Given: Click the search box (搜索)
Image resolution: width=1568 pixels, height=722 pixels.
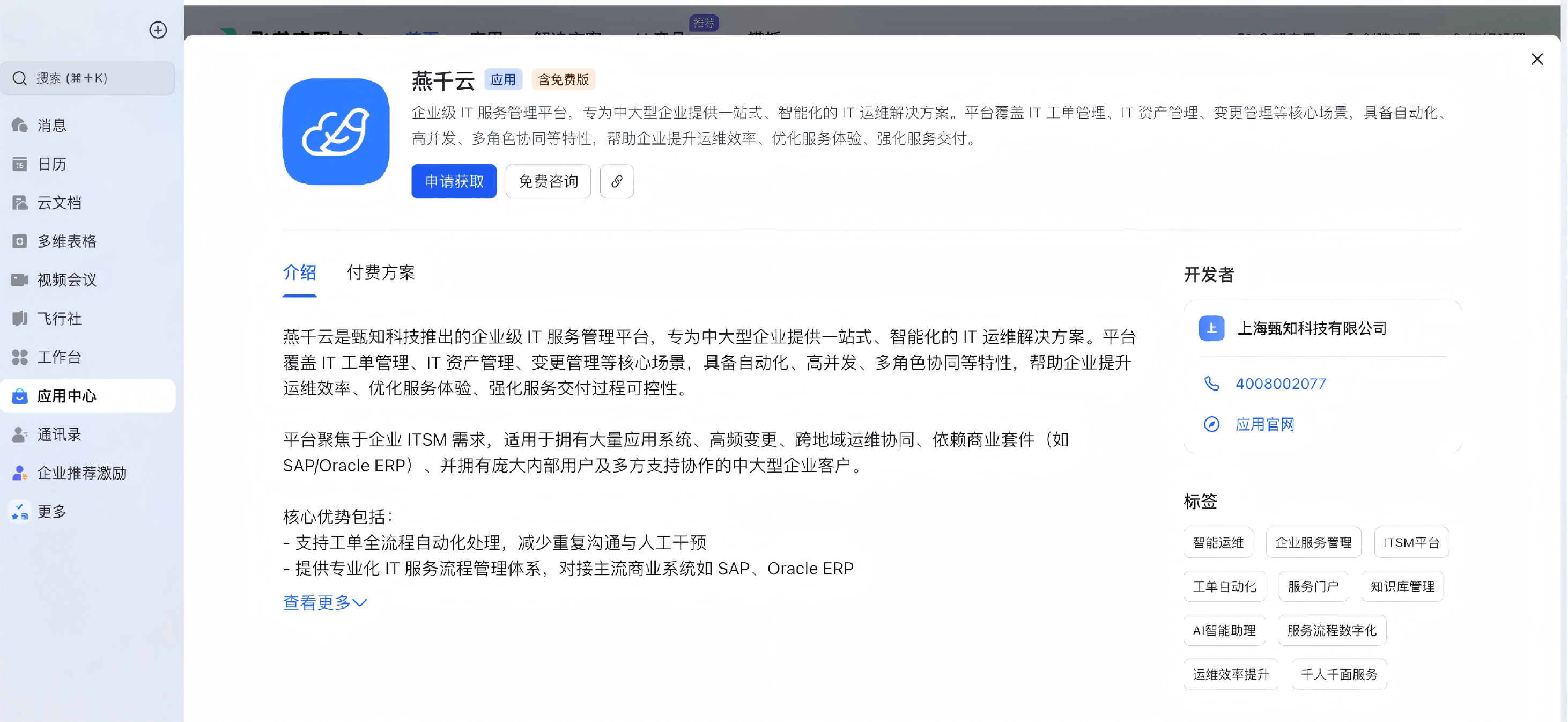Looking at the screenshot, I should pos(88,78).
